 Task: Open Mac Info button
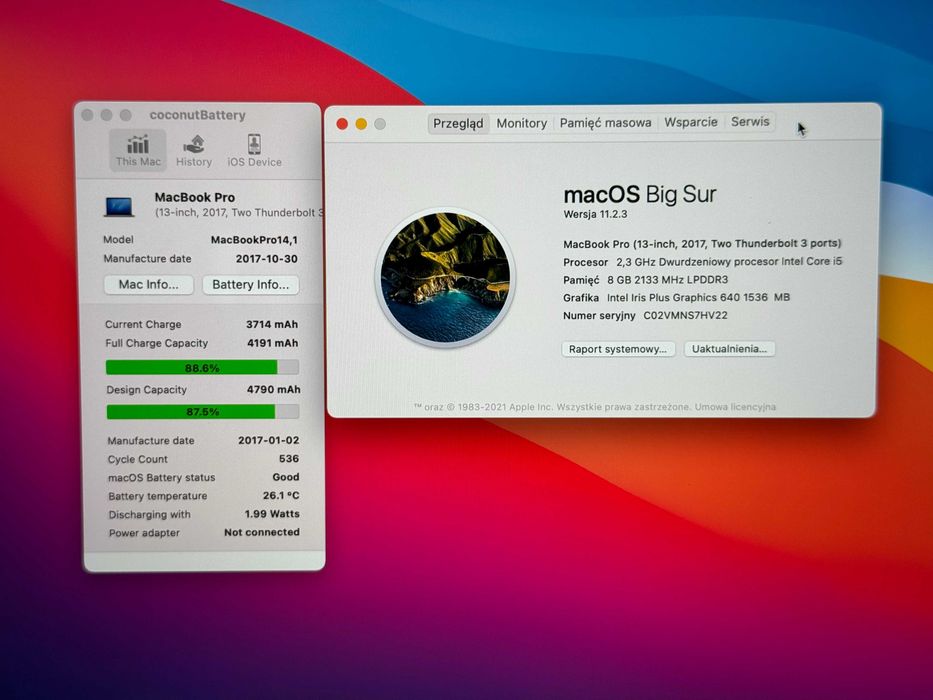point(149,285)
